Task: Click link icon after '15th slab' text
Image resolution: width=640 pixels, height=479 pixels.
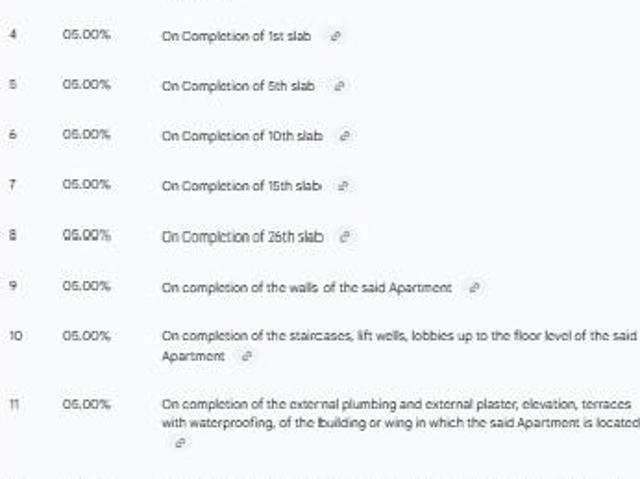Action: (344, 186)
